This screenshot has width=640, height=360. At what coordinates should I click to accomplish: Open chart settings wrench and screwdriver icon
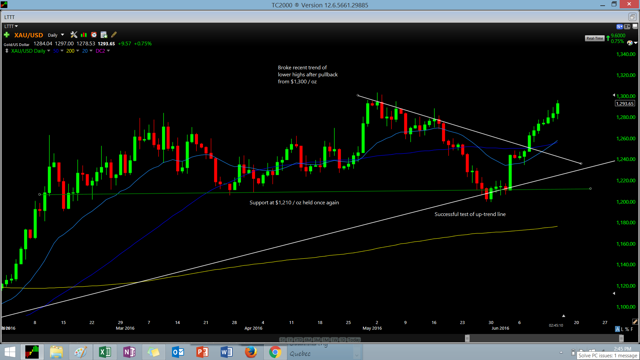[74, 35]
